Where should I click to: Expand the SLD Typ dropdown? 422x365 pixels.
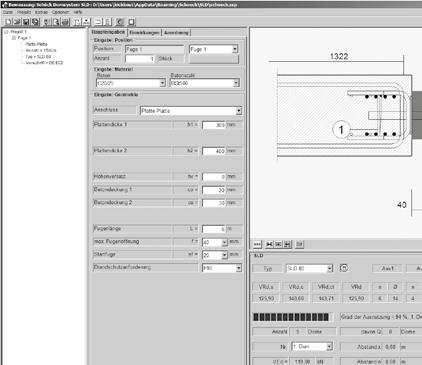click(x=330, y=268)
